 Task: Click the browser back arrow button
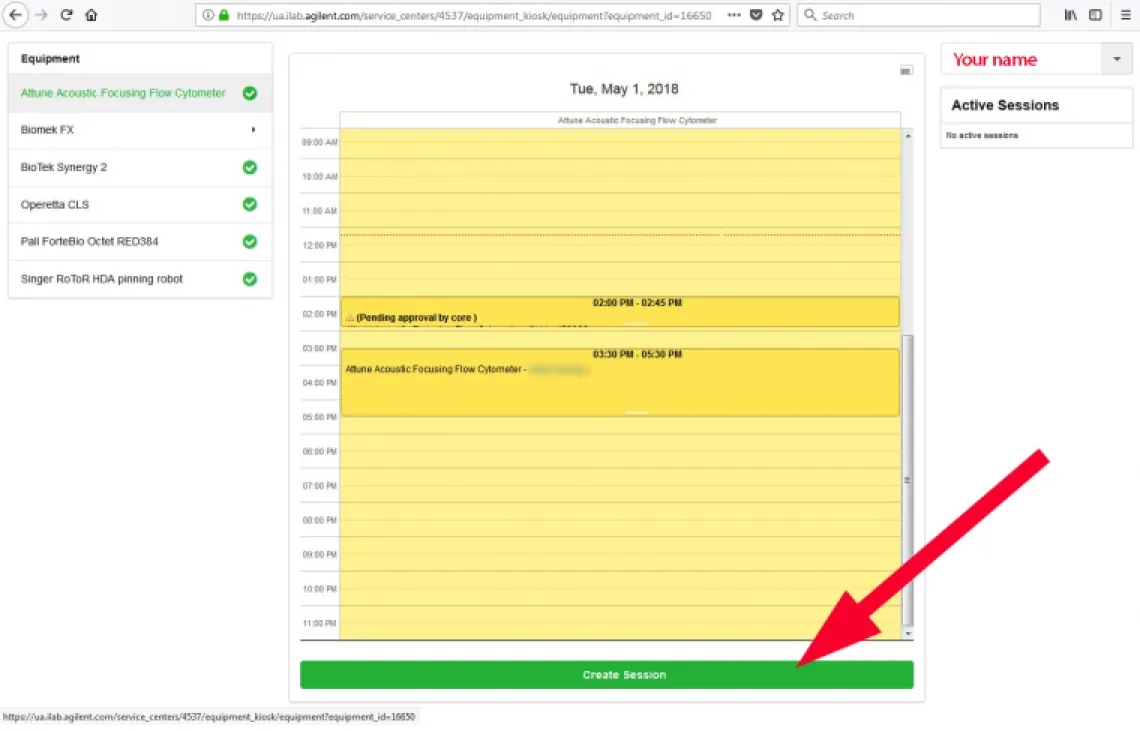(16, 15)
